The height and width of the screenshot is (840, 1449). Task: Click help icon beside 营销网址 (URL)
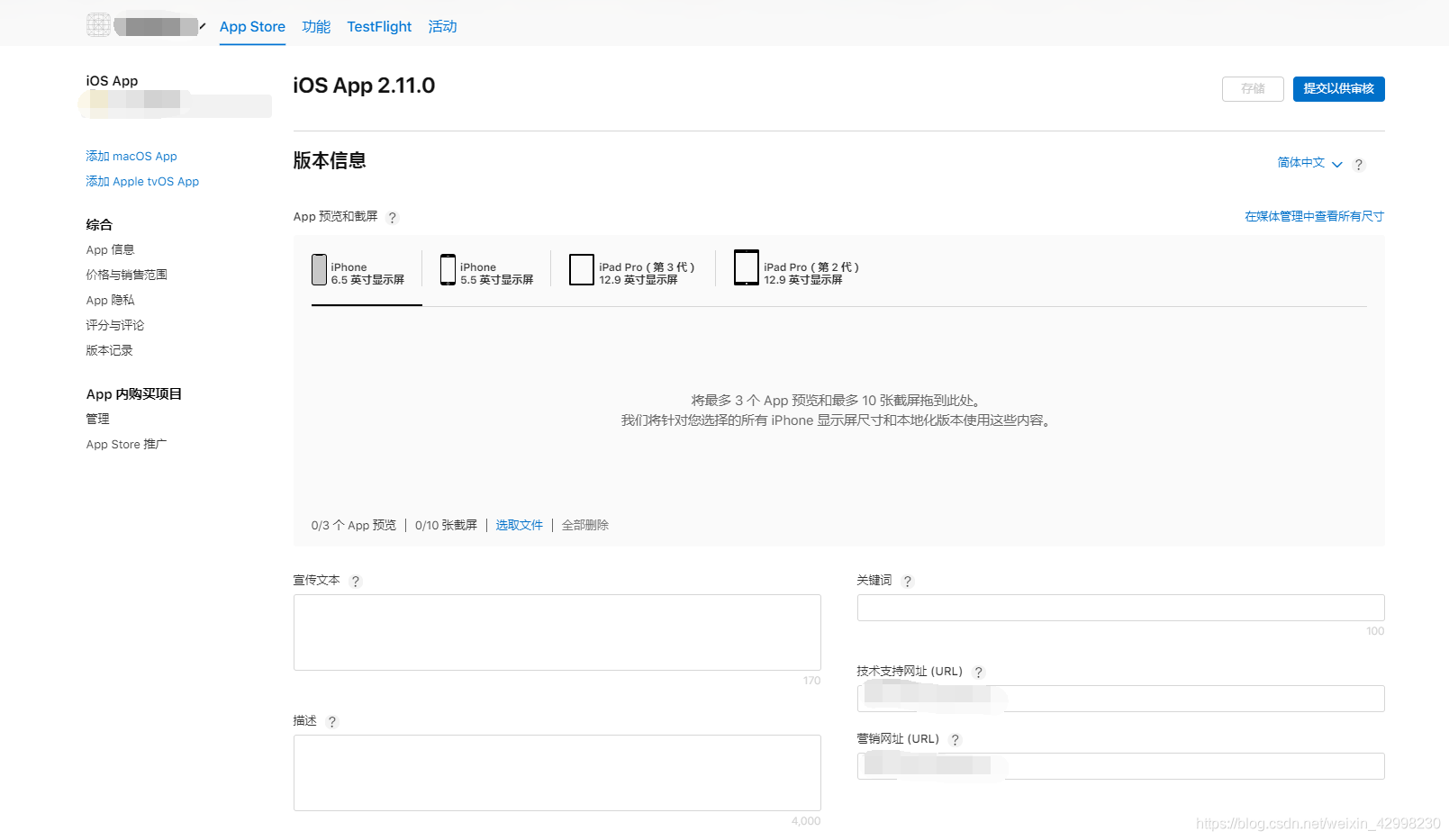tap(955, 740)
